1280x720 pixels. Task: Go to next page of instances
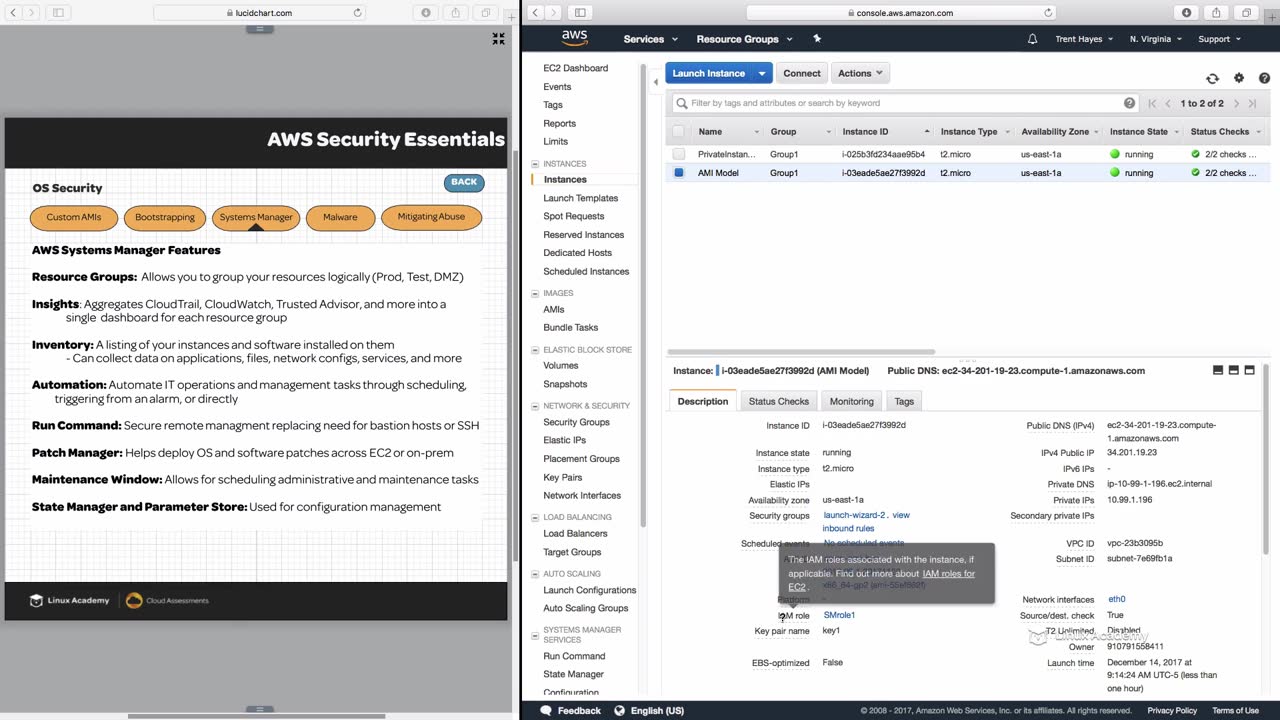pyautogui.click(x=1236, y=103)
